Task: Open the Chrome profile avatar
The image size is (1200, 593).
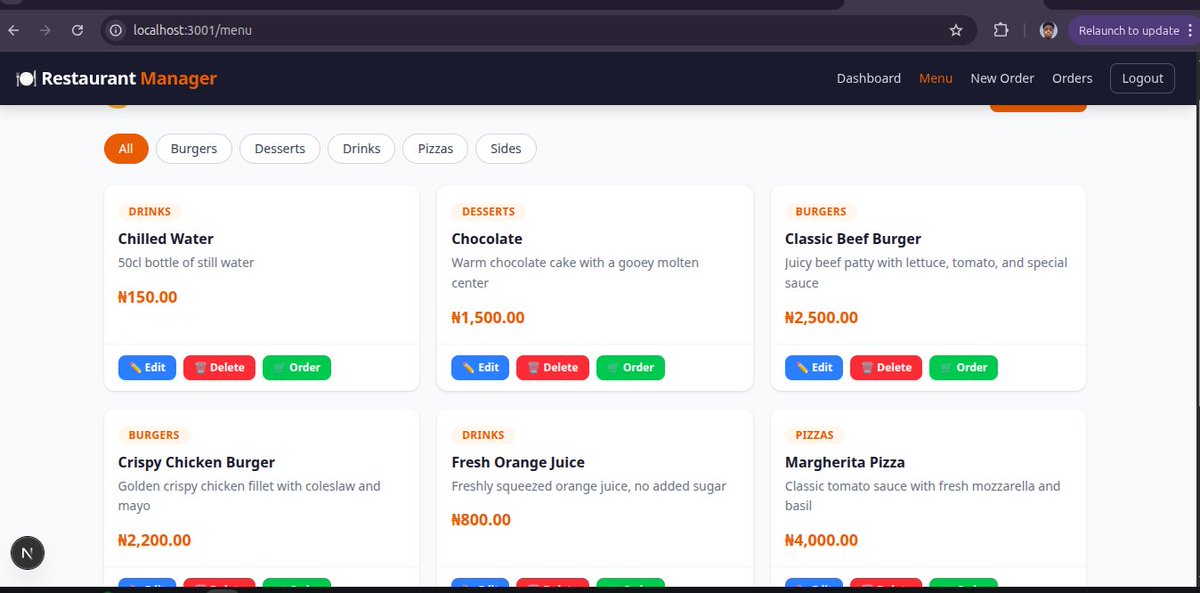Action: (x=1048, y=31)
